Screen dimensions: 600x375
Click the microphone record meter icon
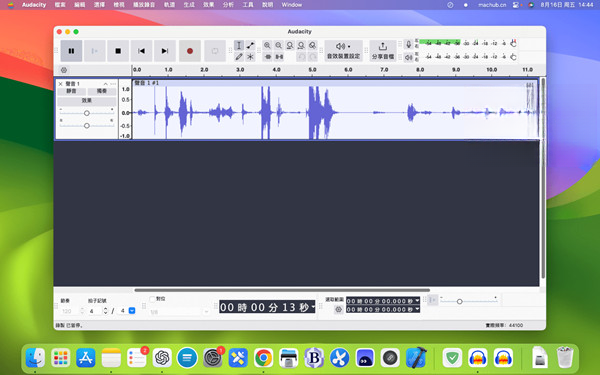click(x=408, y=44)
